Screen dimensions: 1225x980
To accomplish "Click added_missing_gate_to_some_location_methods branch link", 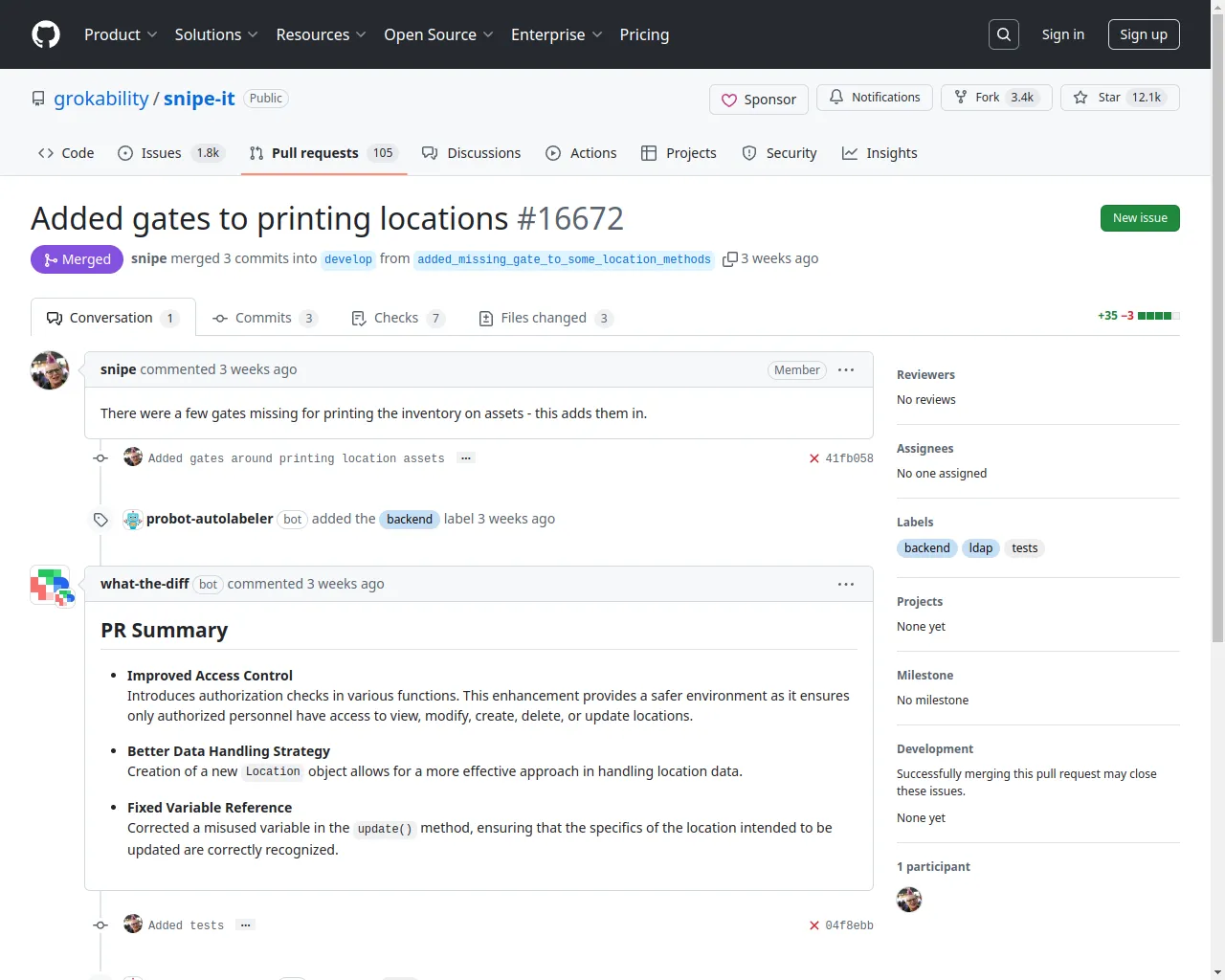I will (x=564, y=259).
